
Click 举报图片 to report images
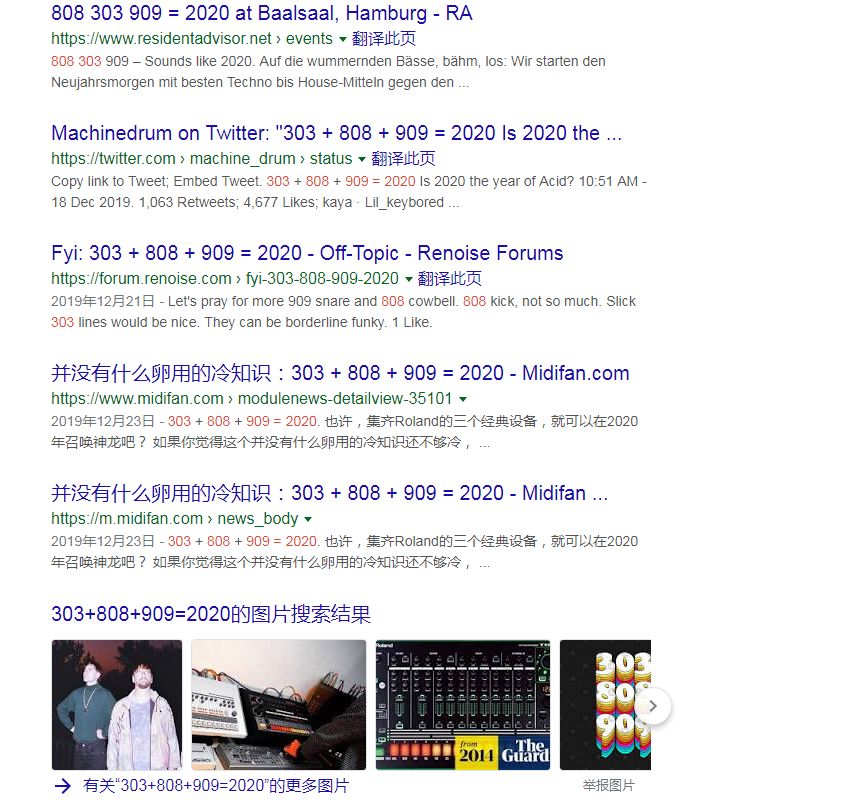pyautogui.click(x=609, y=785)
